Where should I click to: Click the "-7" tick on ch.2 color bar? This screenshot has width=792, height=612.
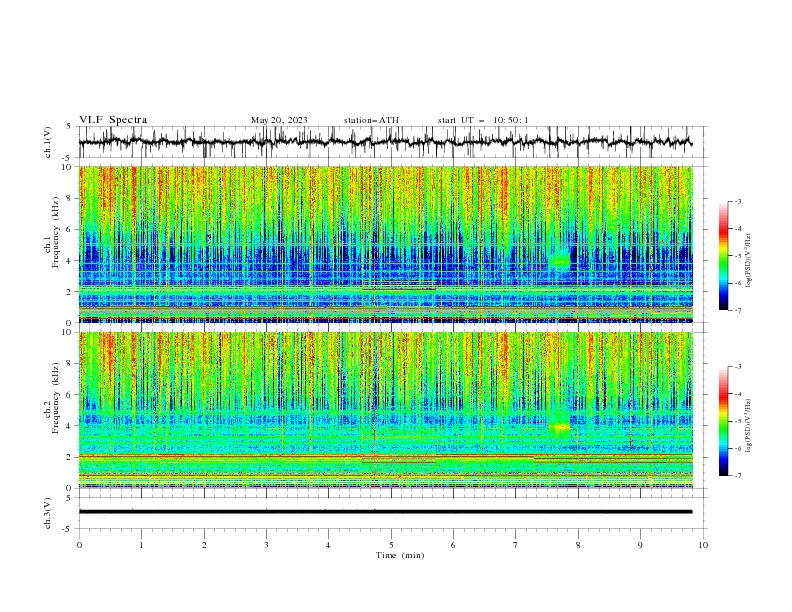tap(737, 476)
